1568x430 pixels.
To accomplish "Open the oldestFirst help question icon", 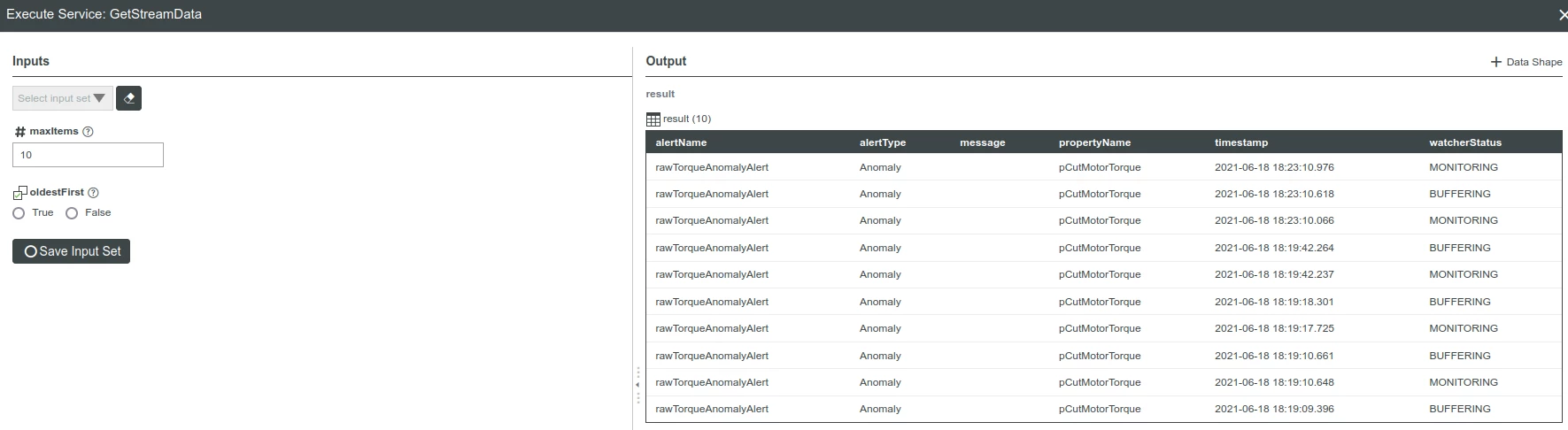I will point(93,192).
